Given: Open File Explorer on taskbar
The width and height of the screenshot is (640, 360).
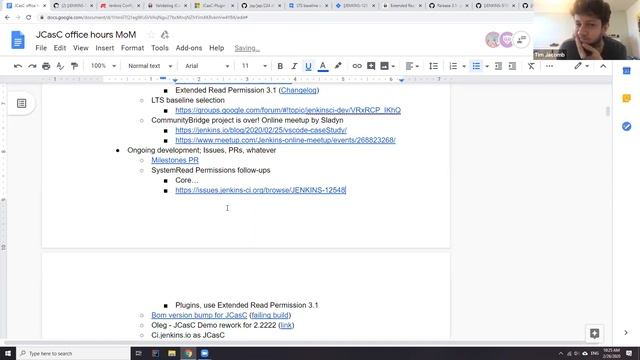Looking at the screenshot, I should pos(172,353).
